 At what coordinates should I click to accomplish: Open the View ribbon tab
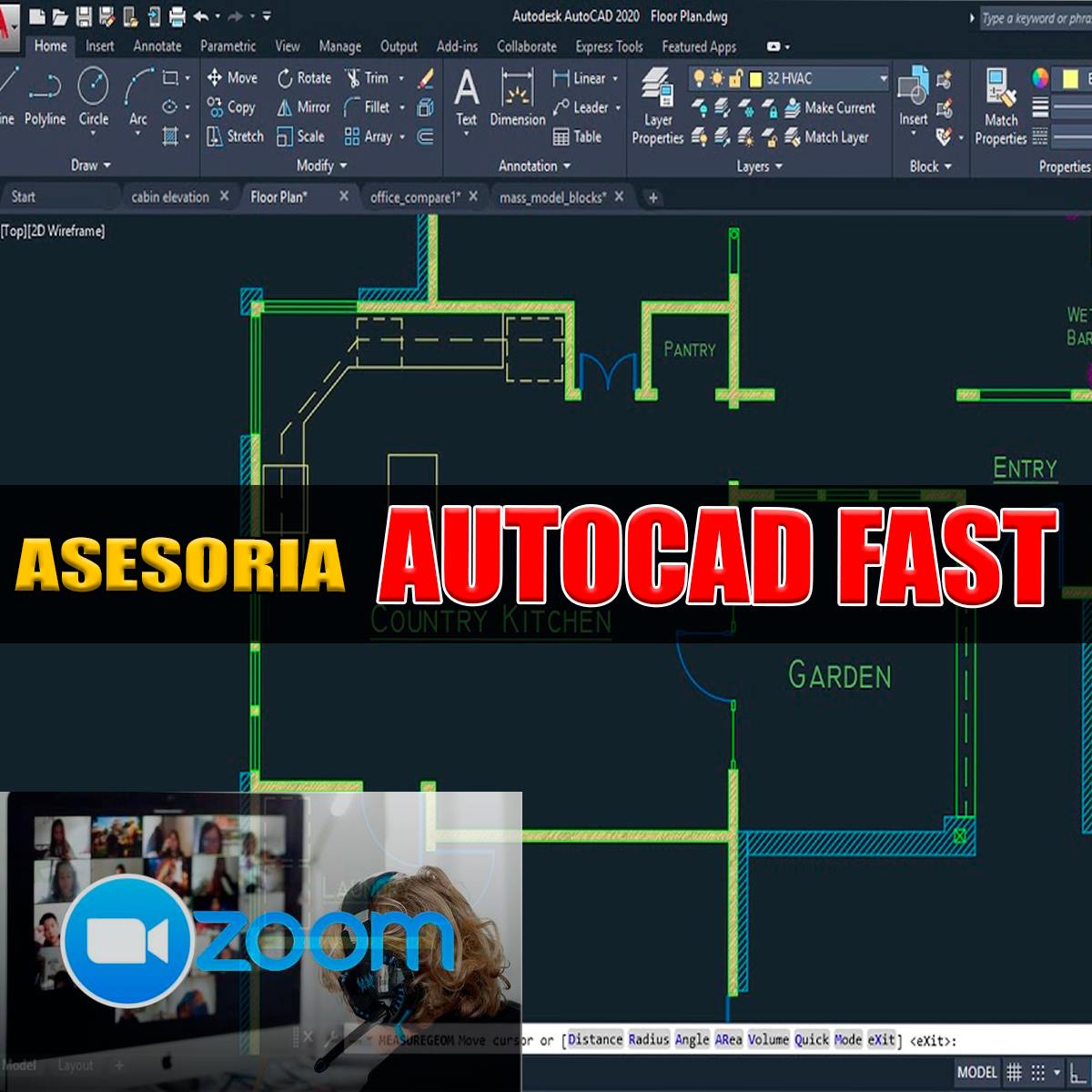click(288, 46)
